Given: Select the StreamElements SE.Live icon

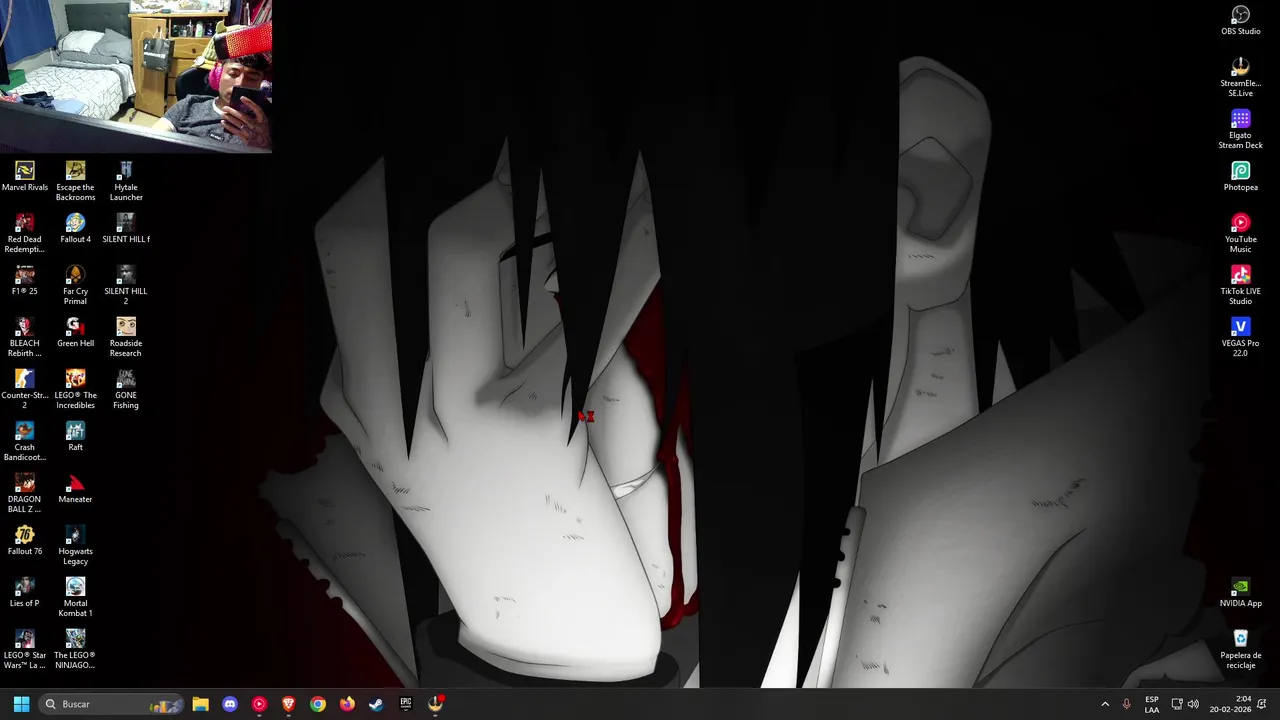Looking at the screenshot, I should (x=1240, y=78).
